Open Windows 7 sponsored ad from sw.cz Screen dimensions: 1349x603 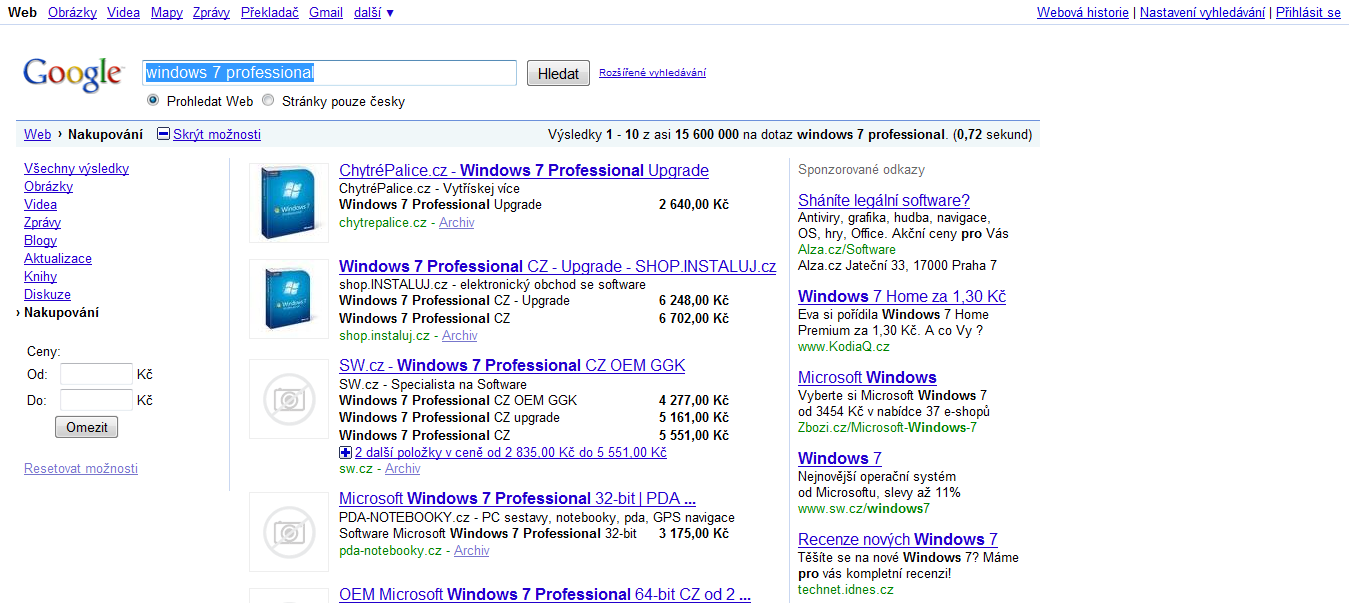click(x=840, y=459)
